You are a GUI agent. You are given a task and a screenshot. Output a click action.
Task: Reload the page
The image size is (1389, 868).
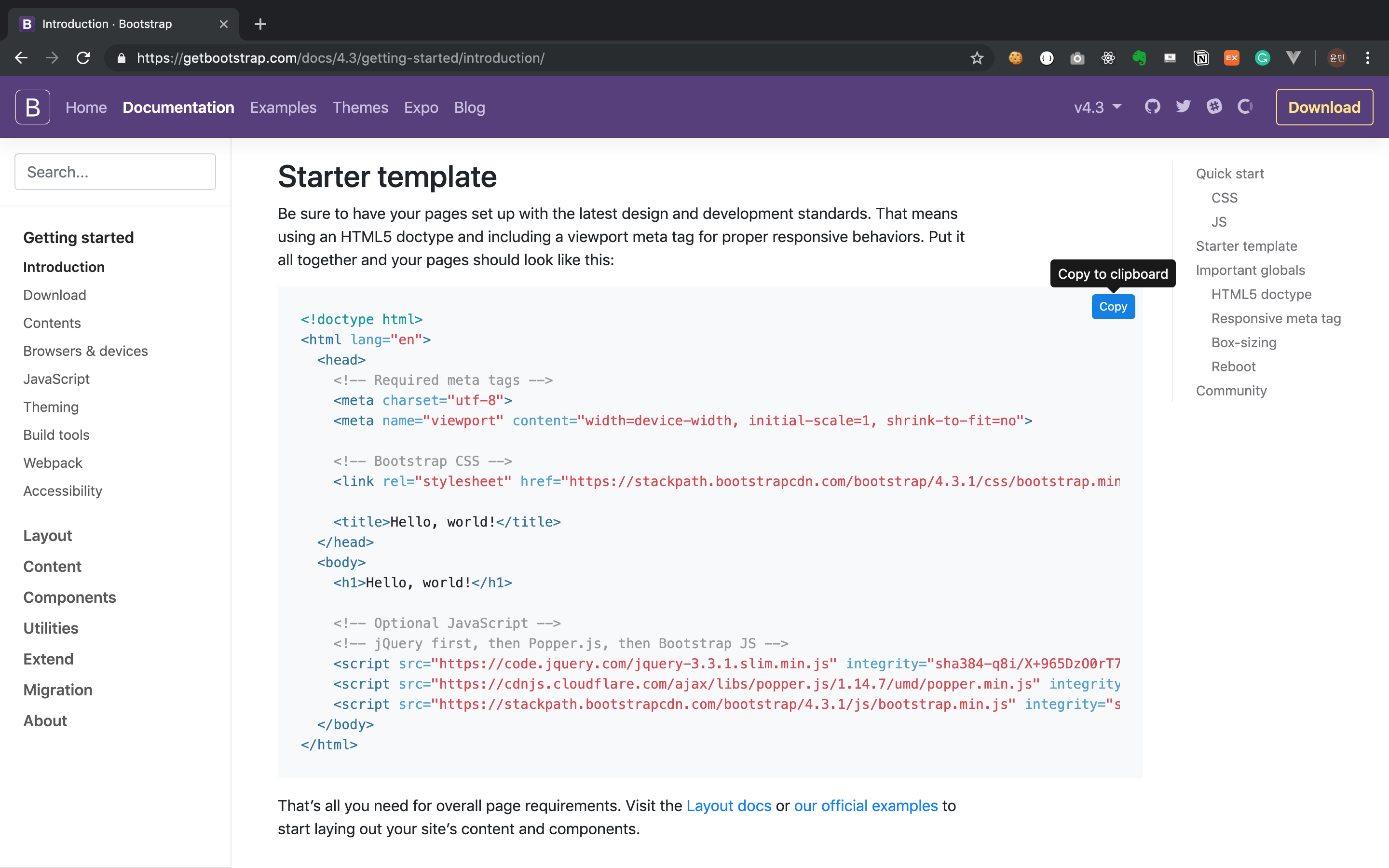tap(83, 58)
